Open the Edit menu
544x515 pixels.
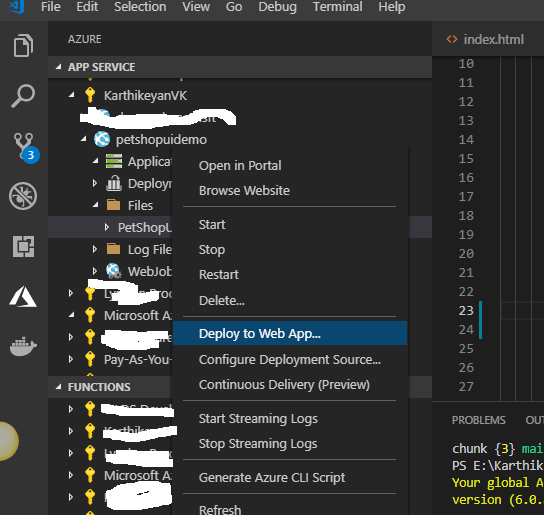coord(87,7)
